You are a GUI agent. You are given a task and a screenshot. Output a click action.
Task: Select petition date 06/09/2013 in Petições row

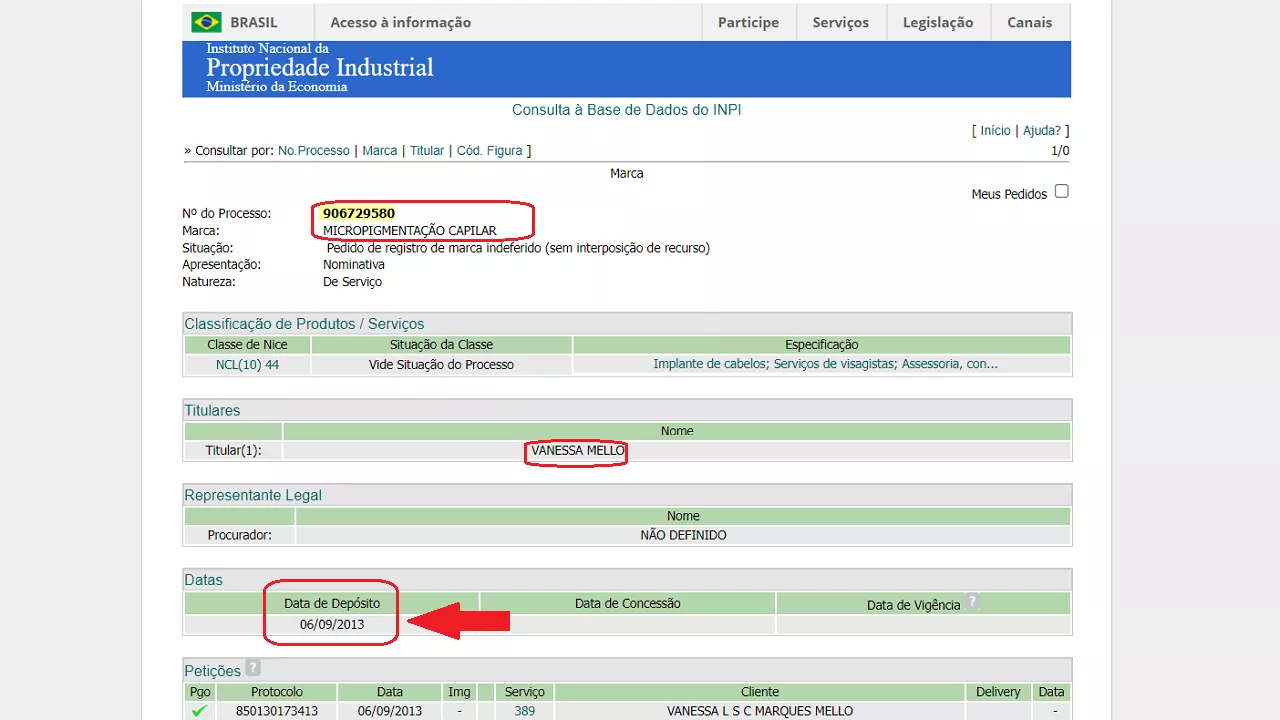390,711
